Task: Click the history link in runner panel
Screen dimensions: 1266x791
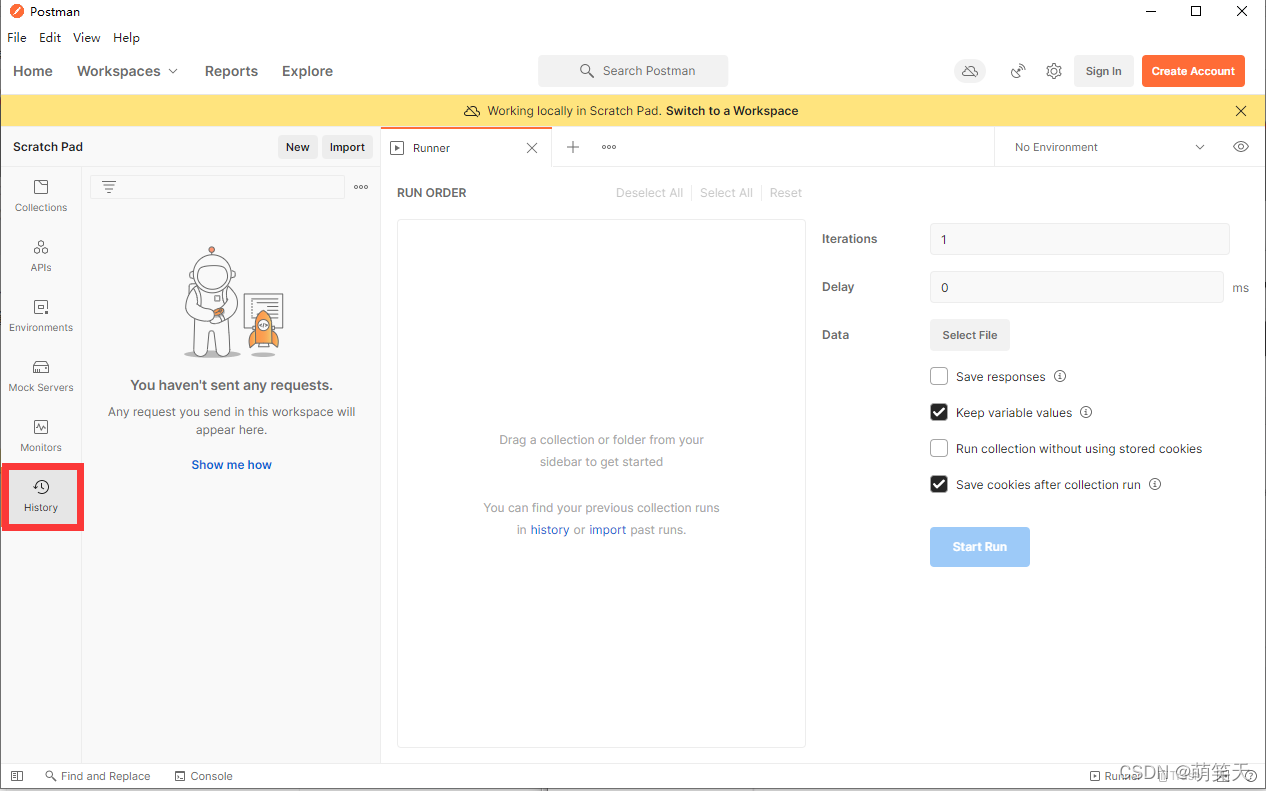Action: [550, 530]
